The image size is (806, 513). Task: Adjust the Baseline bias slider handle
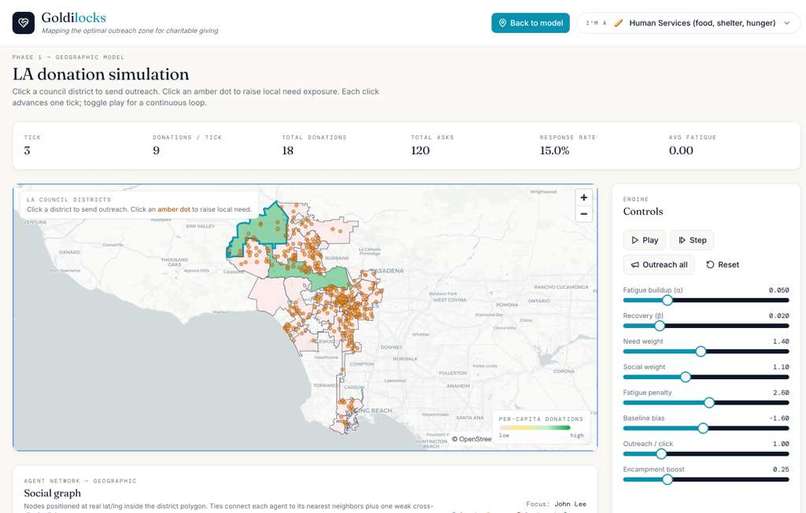(703, 428)
